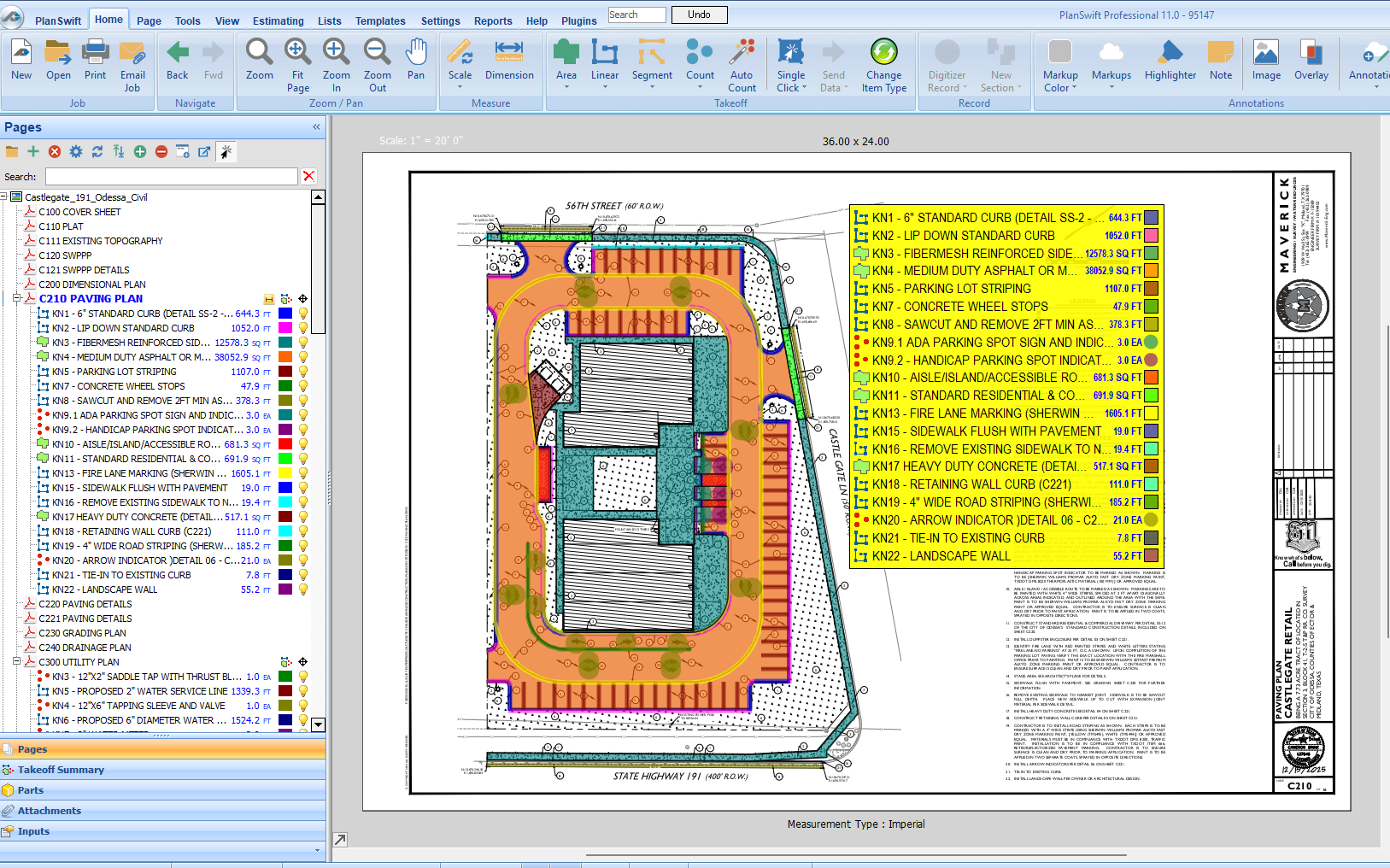Click the refresh icon in Pages panel
The height and width of the screenshot is (868, 1390).
[x=97, y=151]
